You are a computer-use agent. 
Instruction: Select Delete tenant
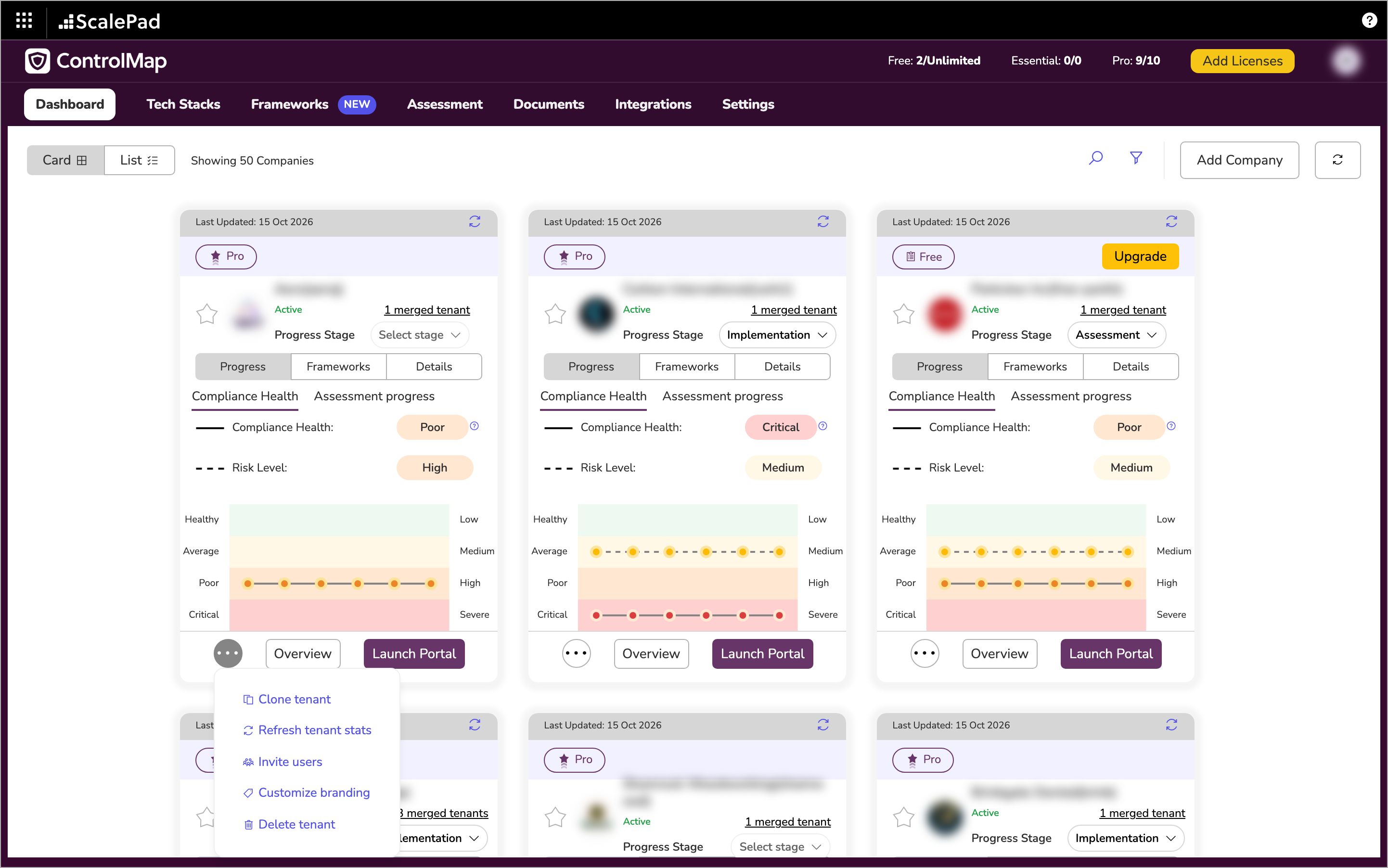(x=289, y=824)
